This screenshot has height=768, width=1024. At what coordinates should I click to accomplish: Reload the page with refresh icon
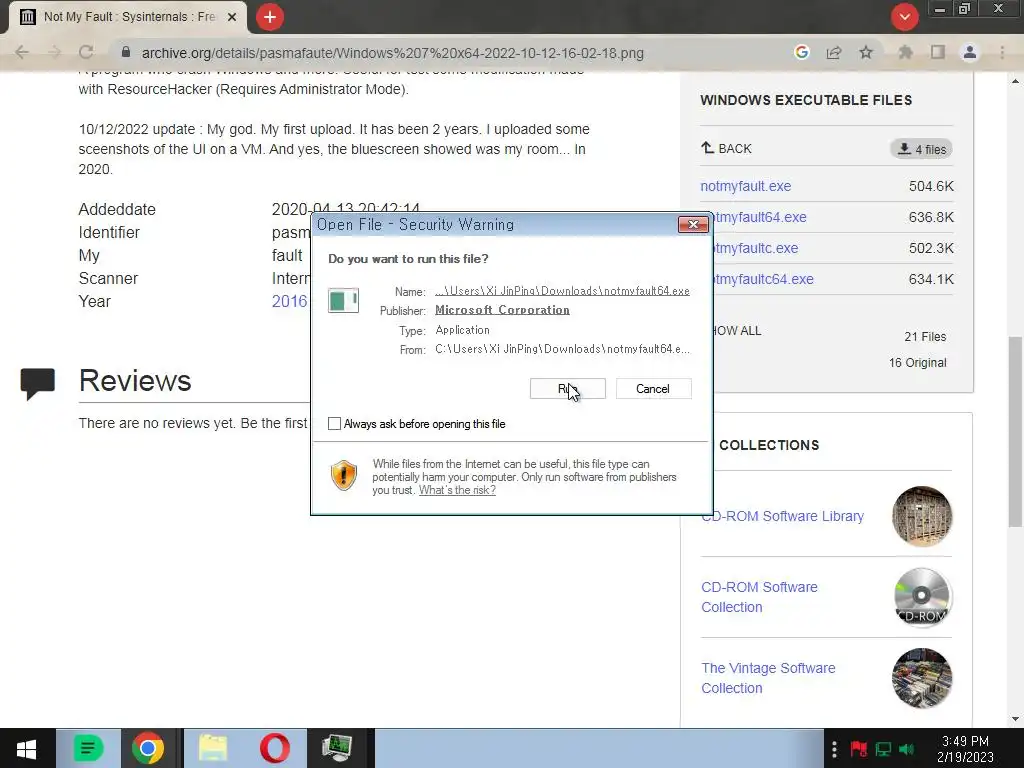click(x=86, y=52)
